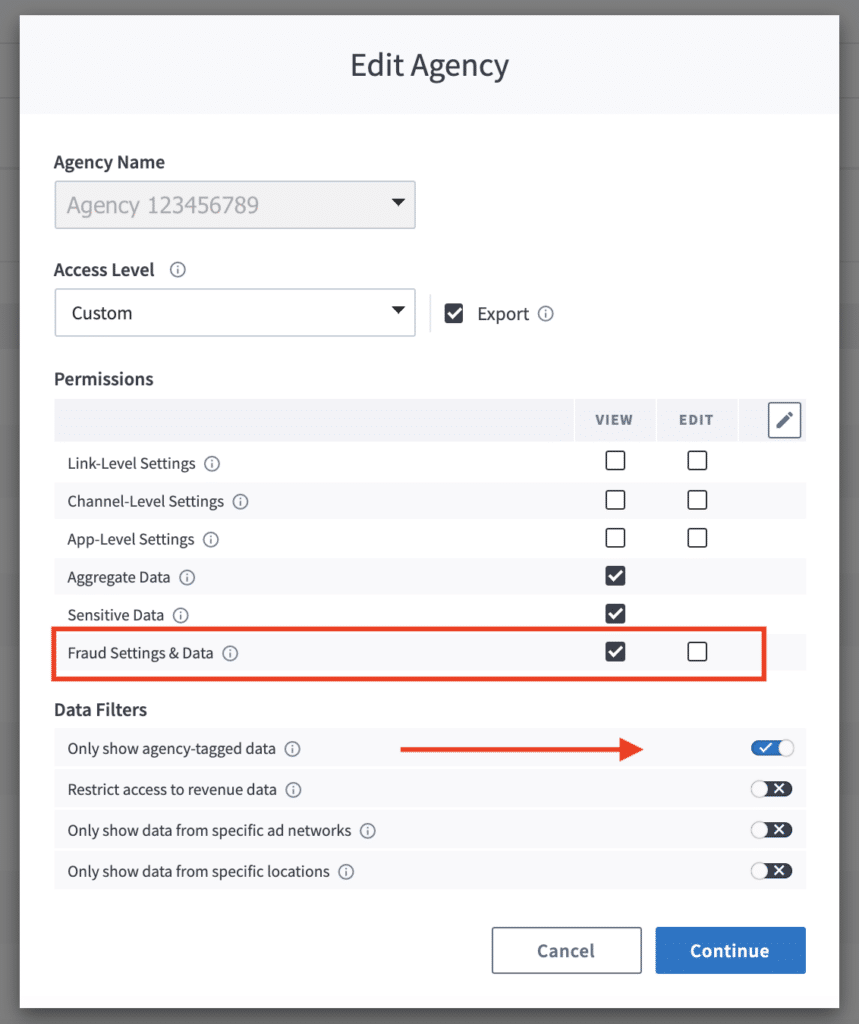859x1024 pixels.
Task: Click info icon for agency-tagged data filter
Action: [x=293, y=749]
